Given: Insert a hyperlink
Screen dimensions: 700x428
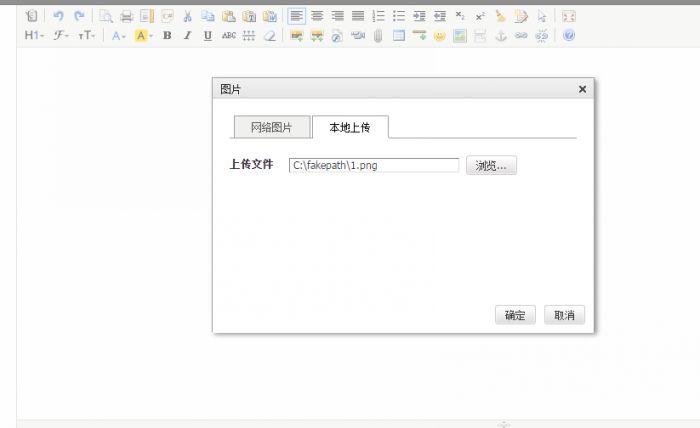Looking at the screenshot, I should tap(521, 35).
